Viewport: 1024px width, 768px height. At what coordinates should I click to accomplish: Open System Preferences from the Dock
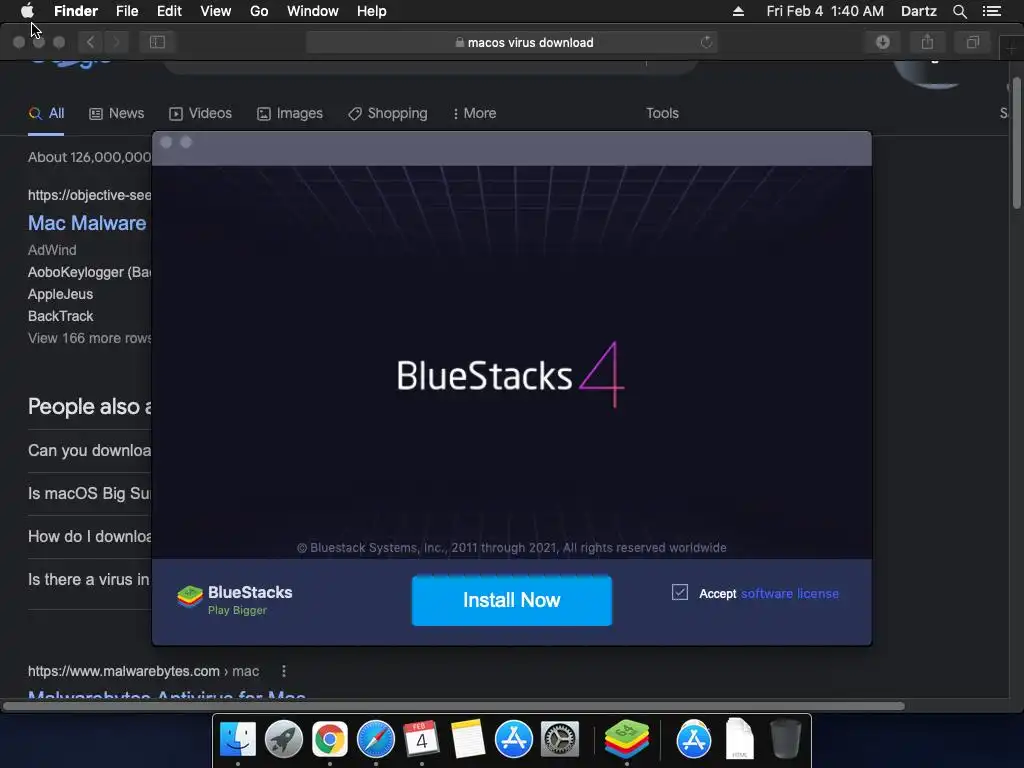tap(560, 739)
